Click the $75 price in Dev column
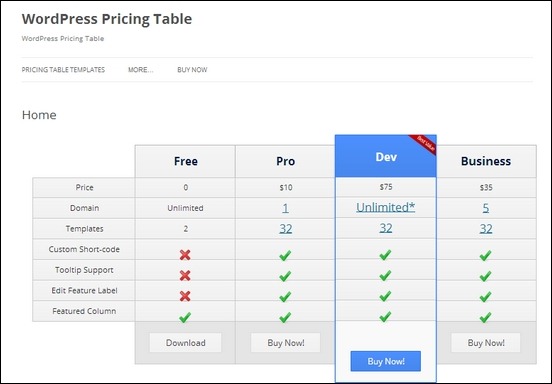The image size is (552, 384). 386,187
